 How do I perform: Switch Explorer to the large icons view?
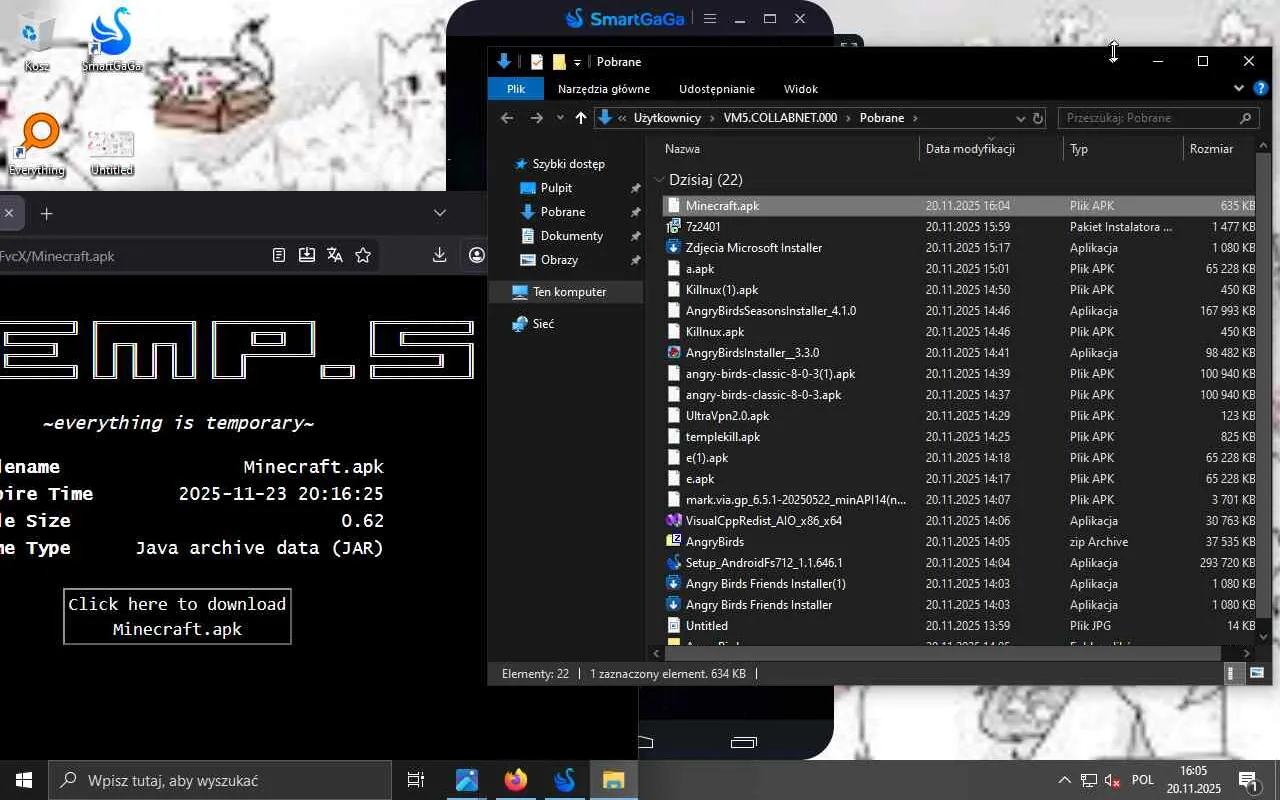[1256, 674]
